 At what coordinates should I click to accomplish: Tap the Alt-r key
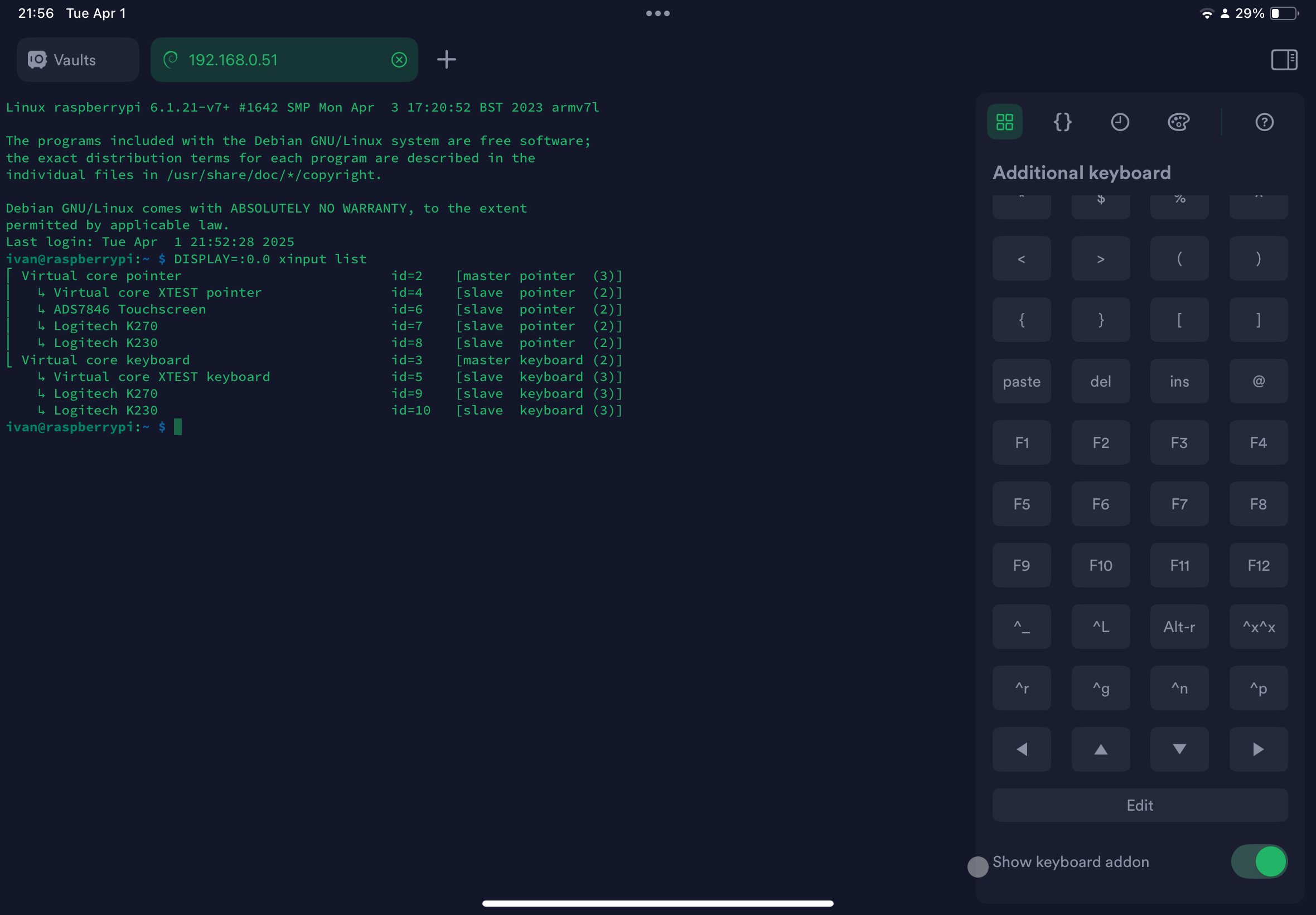(1179, 627)
